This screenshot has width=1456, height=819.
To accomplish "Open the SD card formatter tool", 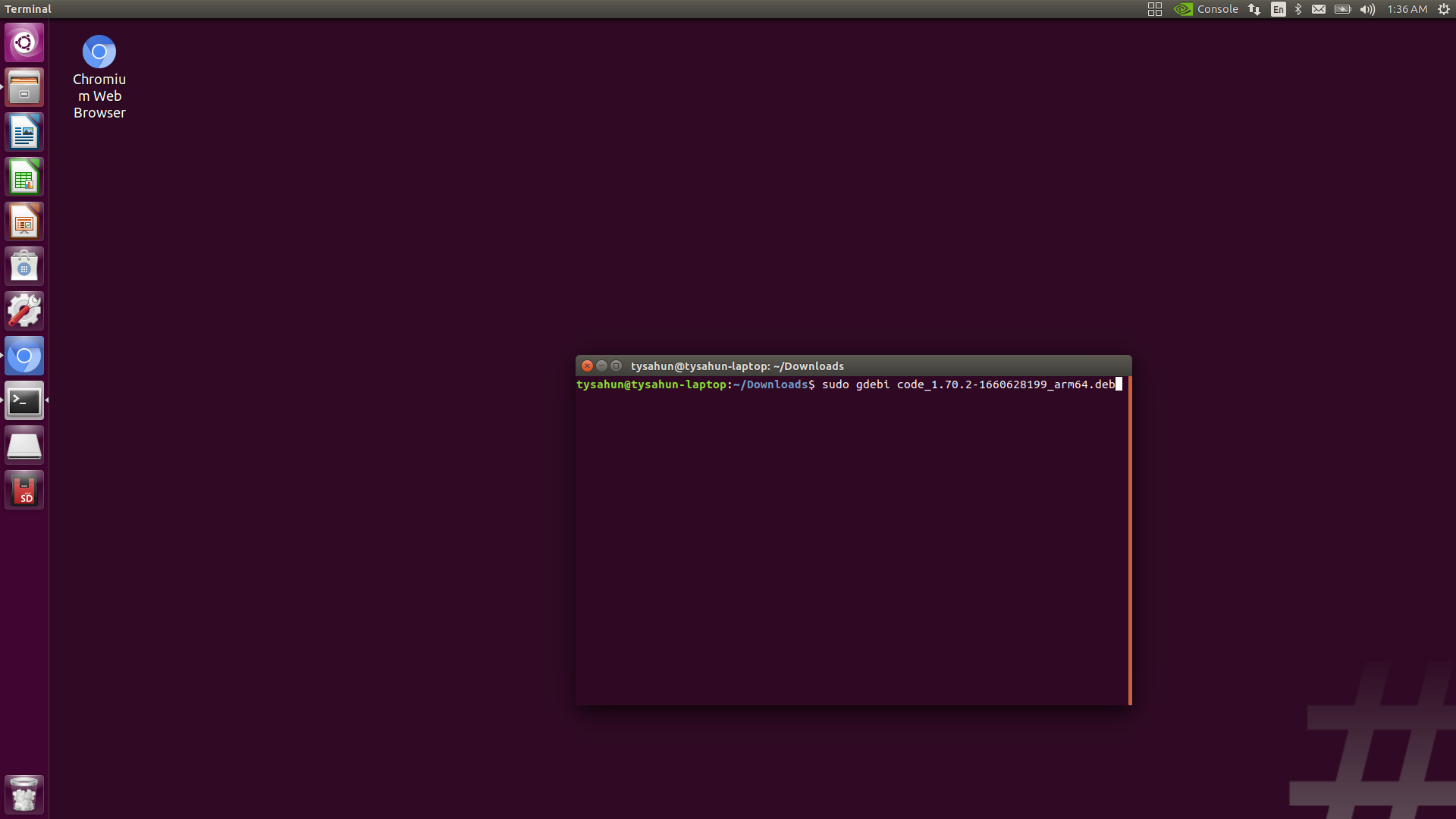I will pos(24,489).
